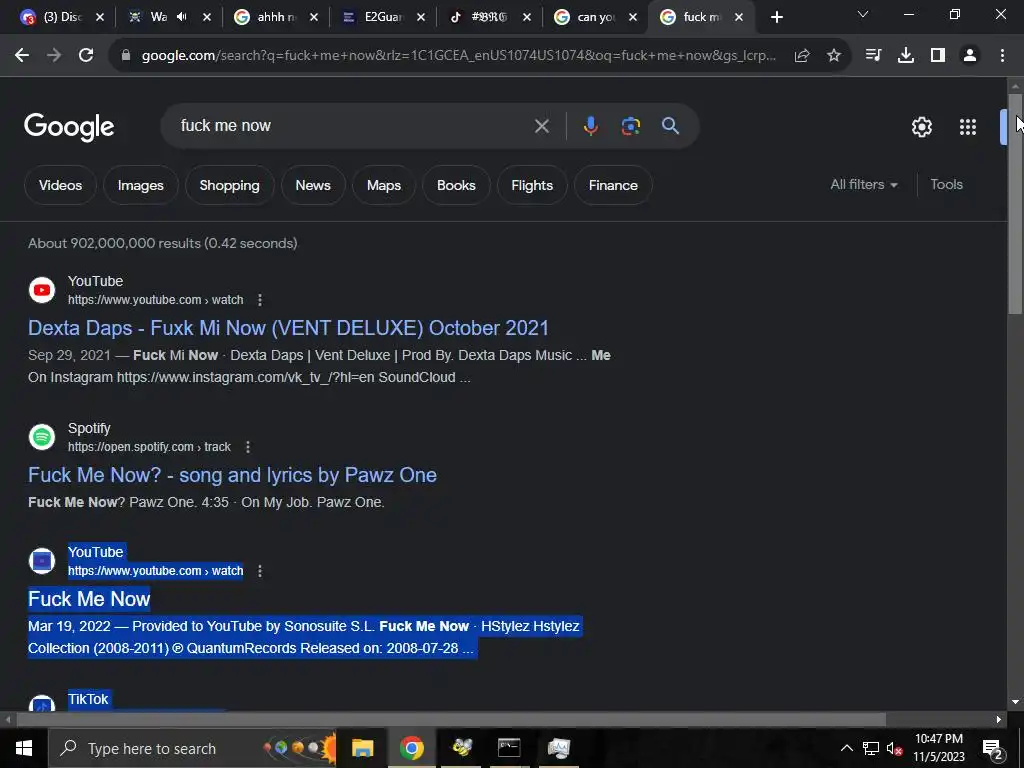1024x768 pixels.
Task: Show hidden system tray icons
Action: (x=846, y=748)
